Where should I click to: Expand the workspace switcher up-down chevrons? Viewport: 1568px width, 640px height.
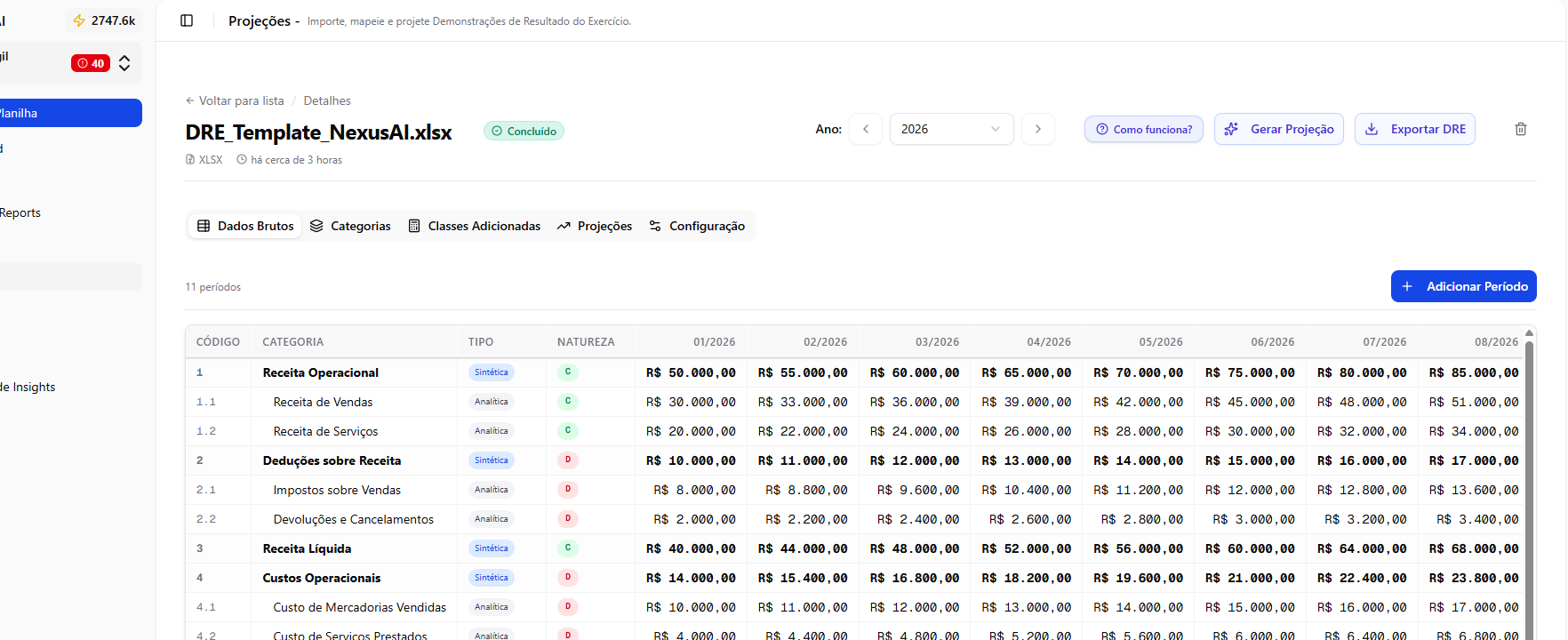124,63
